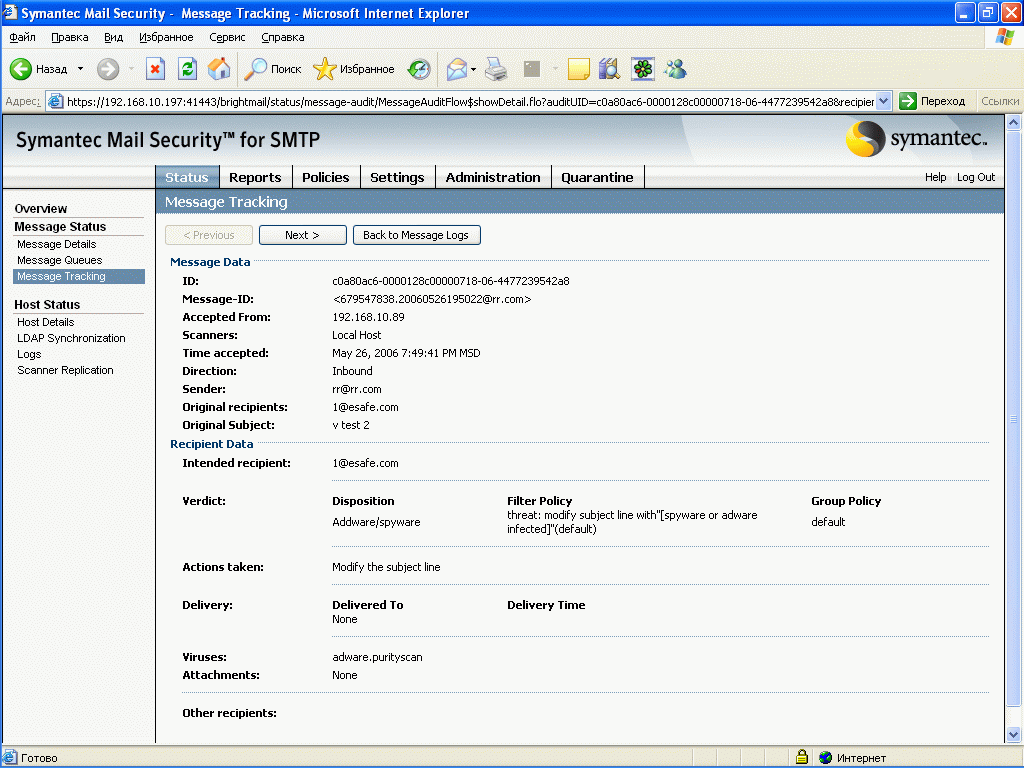Expand the Back button history dropdown arrow
Viewport: 1024px width, 768px height.
coord(81,69)
